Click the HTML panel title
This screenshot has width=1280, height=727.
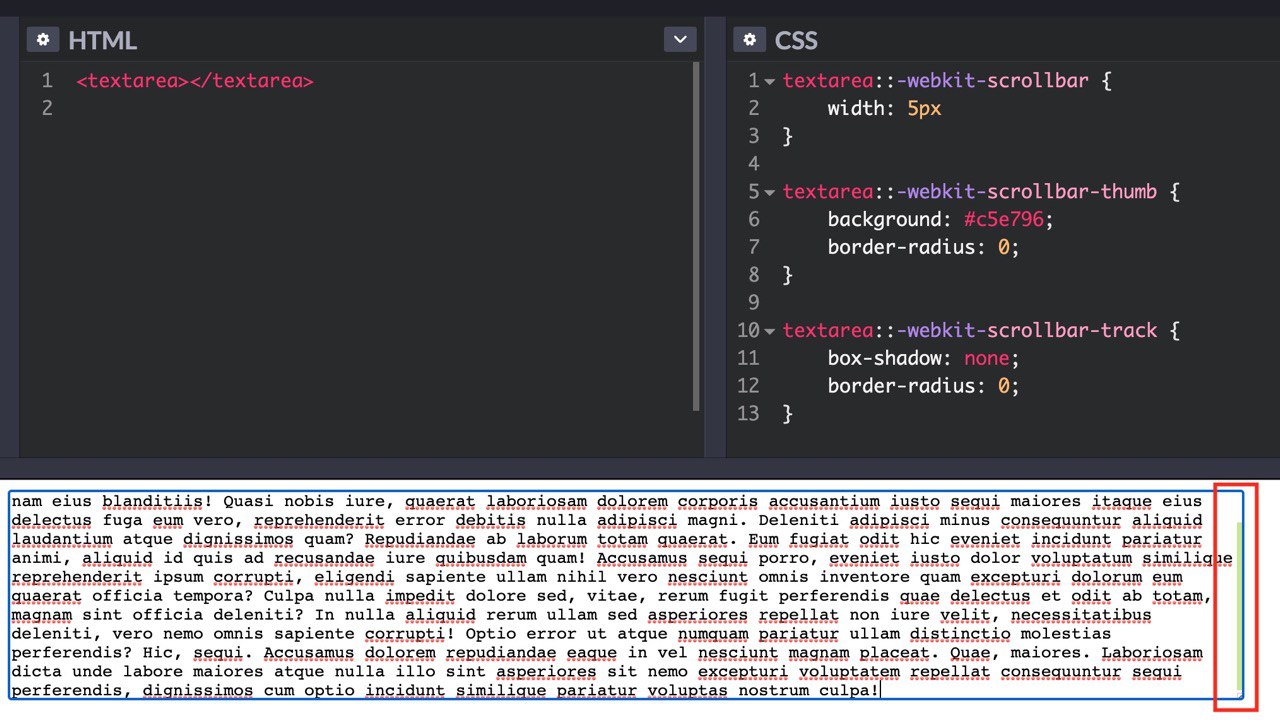(102, 41)
